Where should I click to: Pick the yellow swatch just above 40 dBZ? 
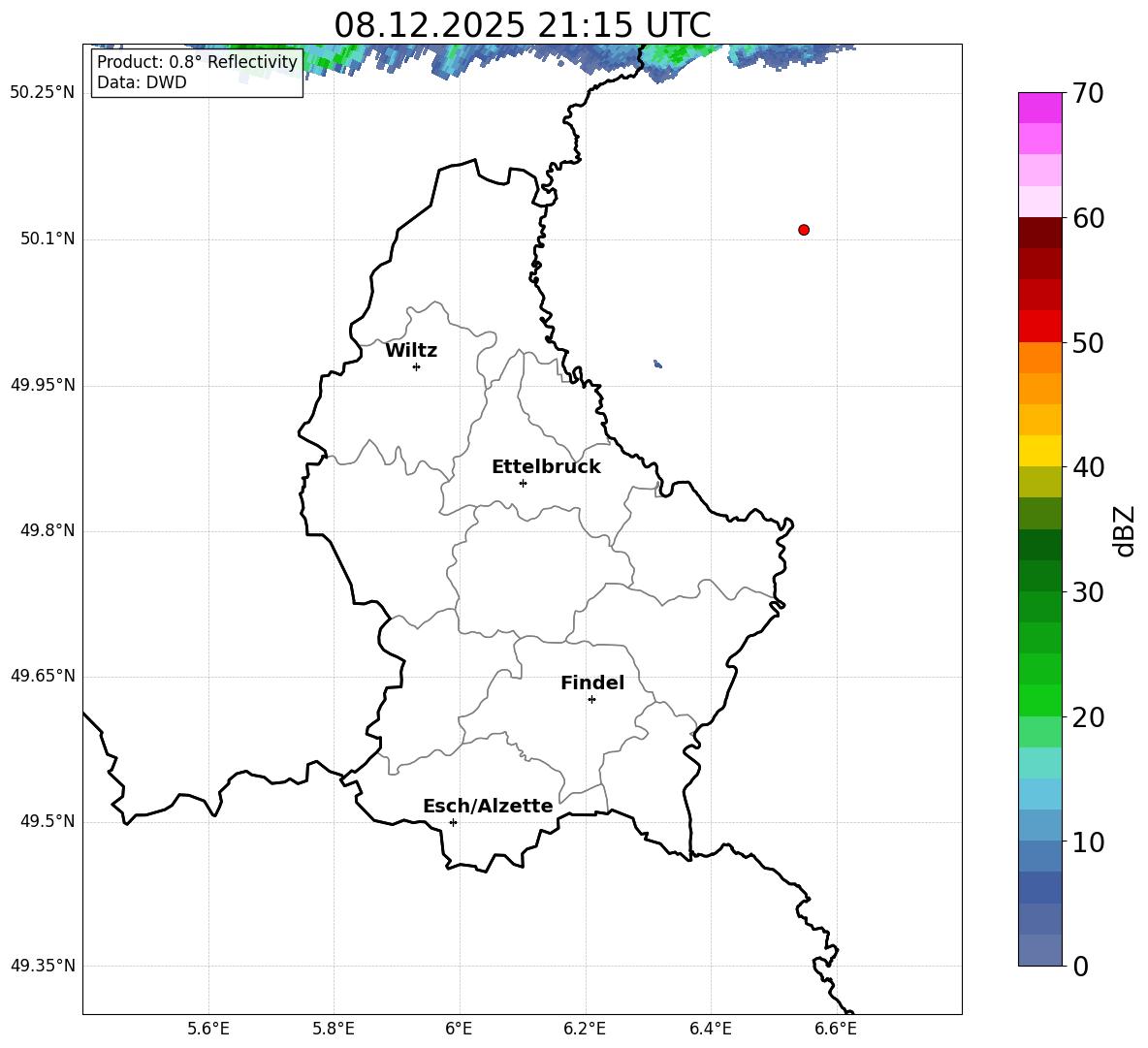coord(1040,451)
